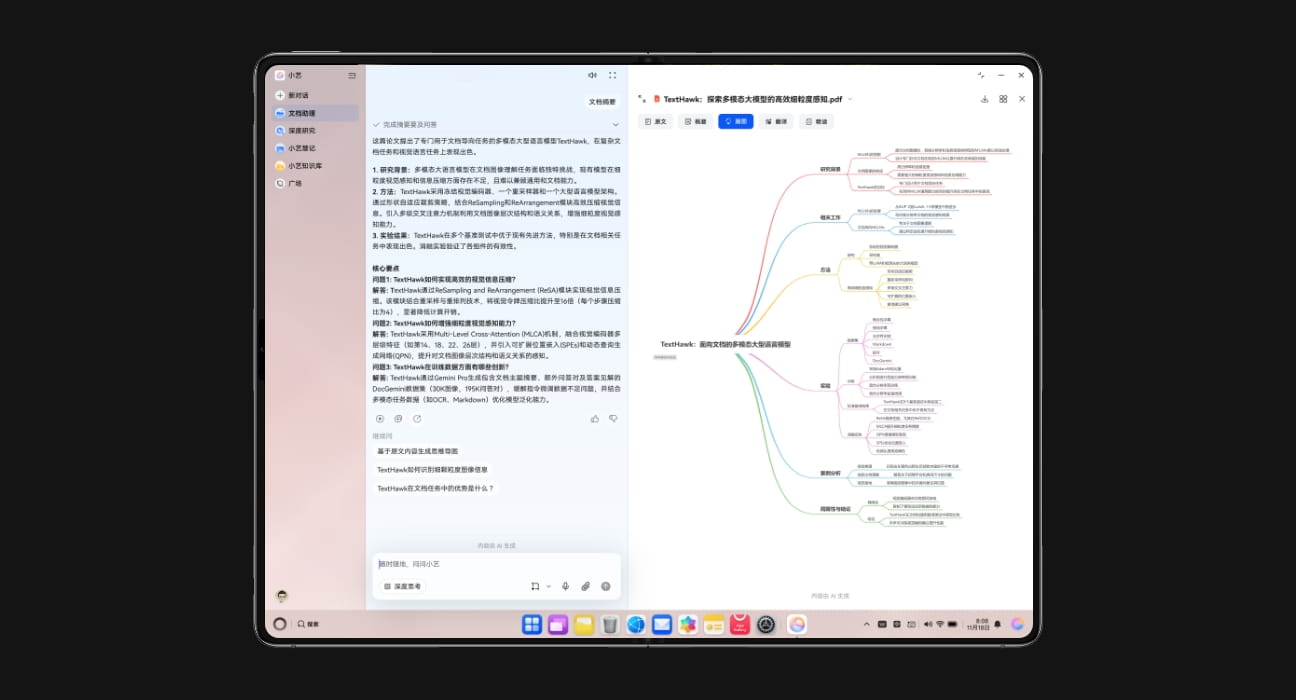Image resolution: width=1296 pixels, height=700 pixels.
Task: Open the dropdown arrow beside the PDF filename
Action: click(x=851, y=100)
